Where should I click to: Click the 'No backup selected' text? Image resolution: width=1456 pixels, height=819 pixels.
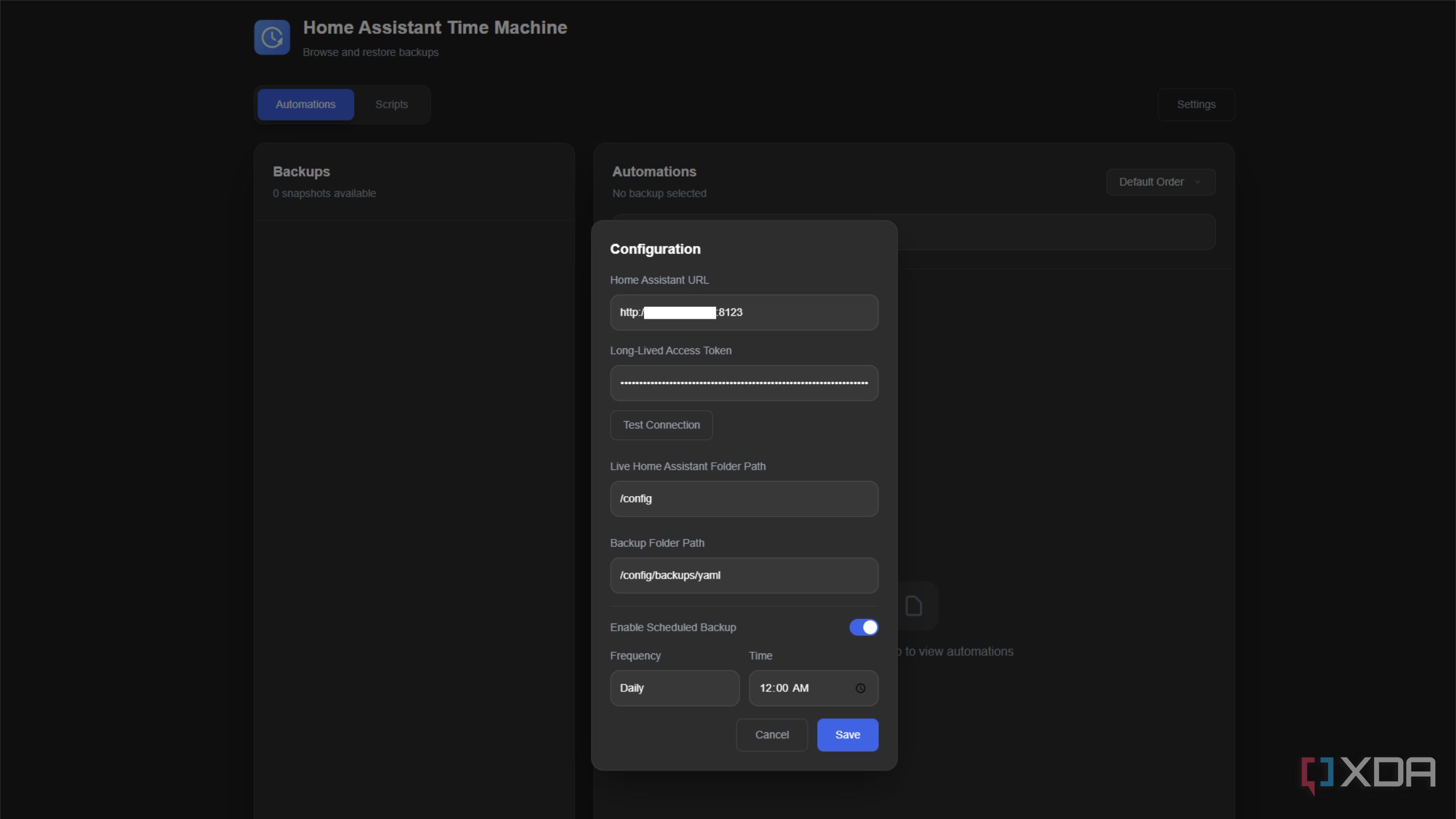(x=659, y=194)
